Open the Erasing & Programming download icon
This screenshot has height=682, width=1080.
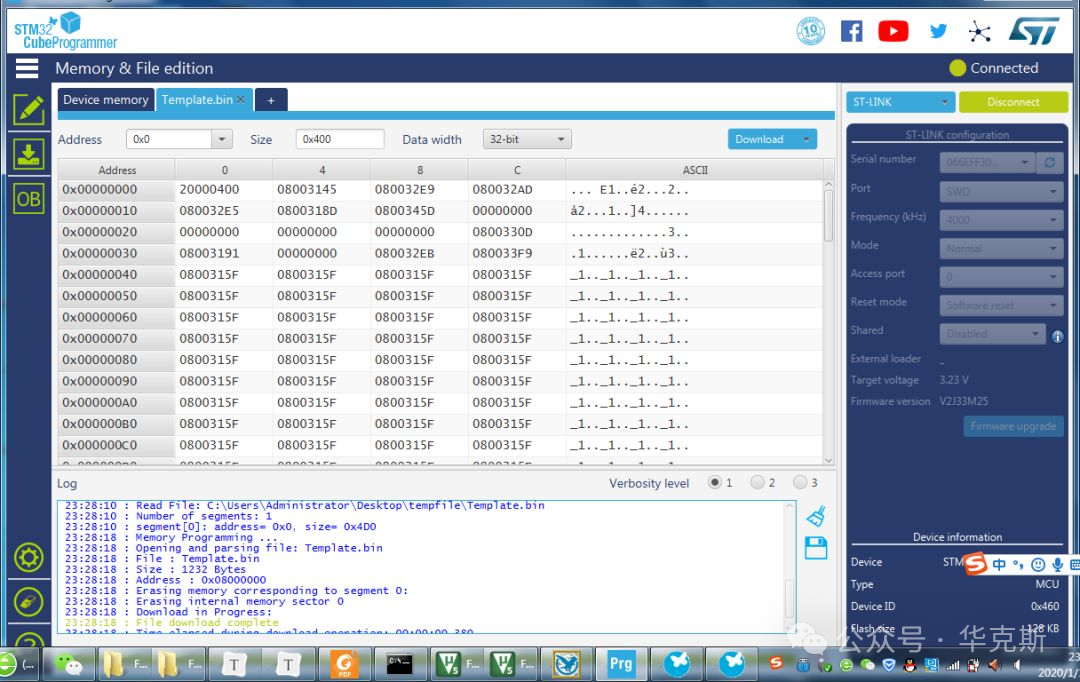tap(28, 154)
